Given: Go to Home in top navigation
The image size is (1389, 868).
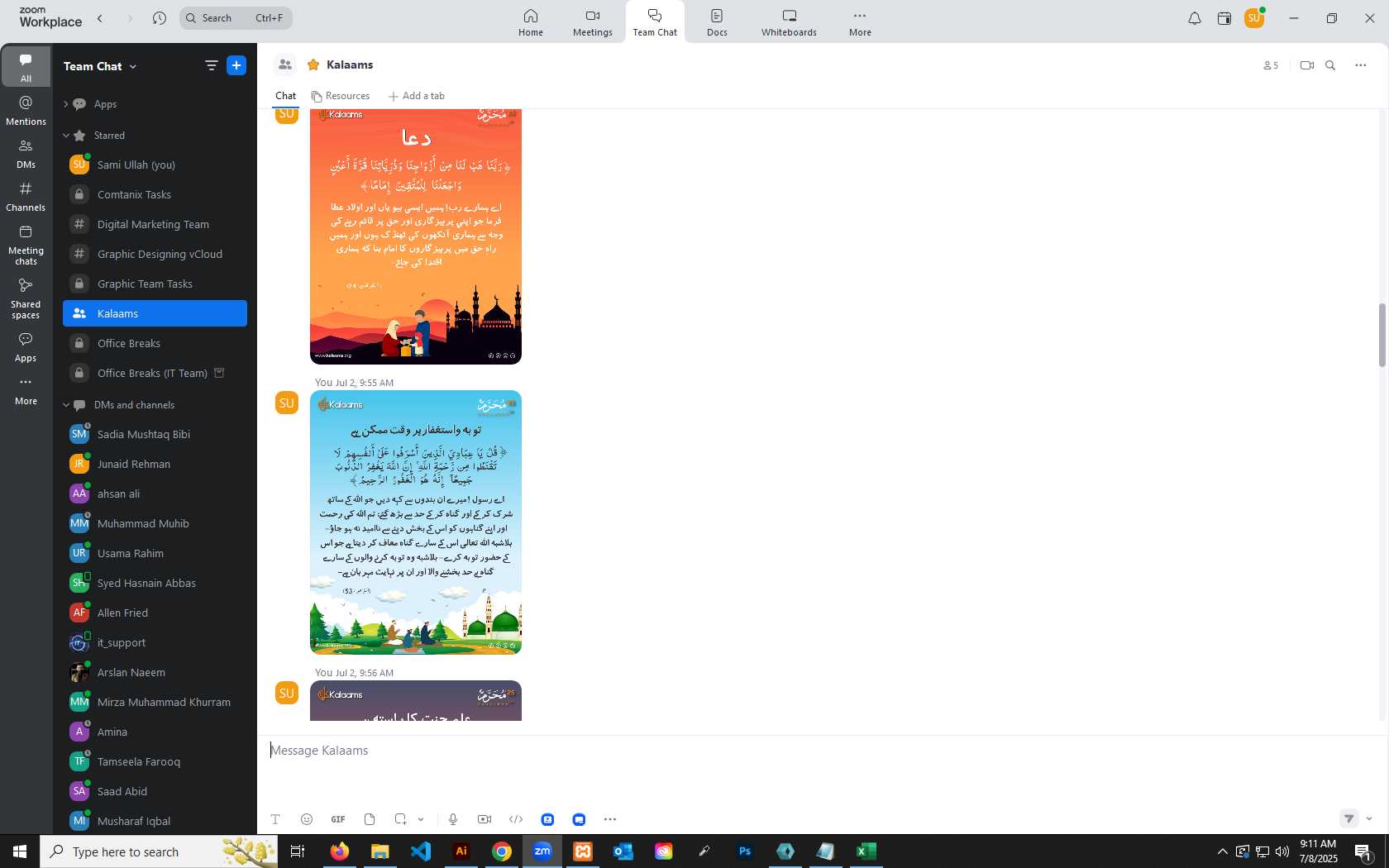Looking at the screenshot, I should [x=531, y=22].
